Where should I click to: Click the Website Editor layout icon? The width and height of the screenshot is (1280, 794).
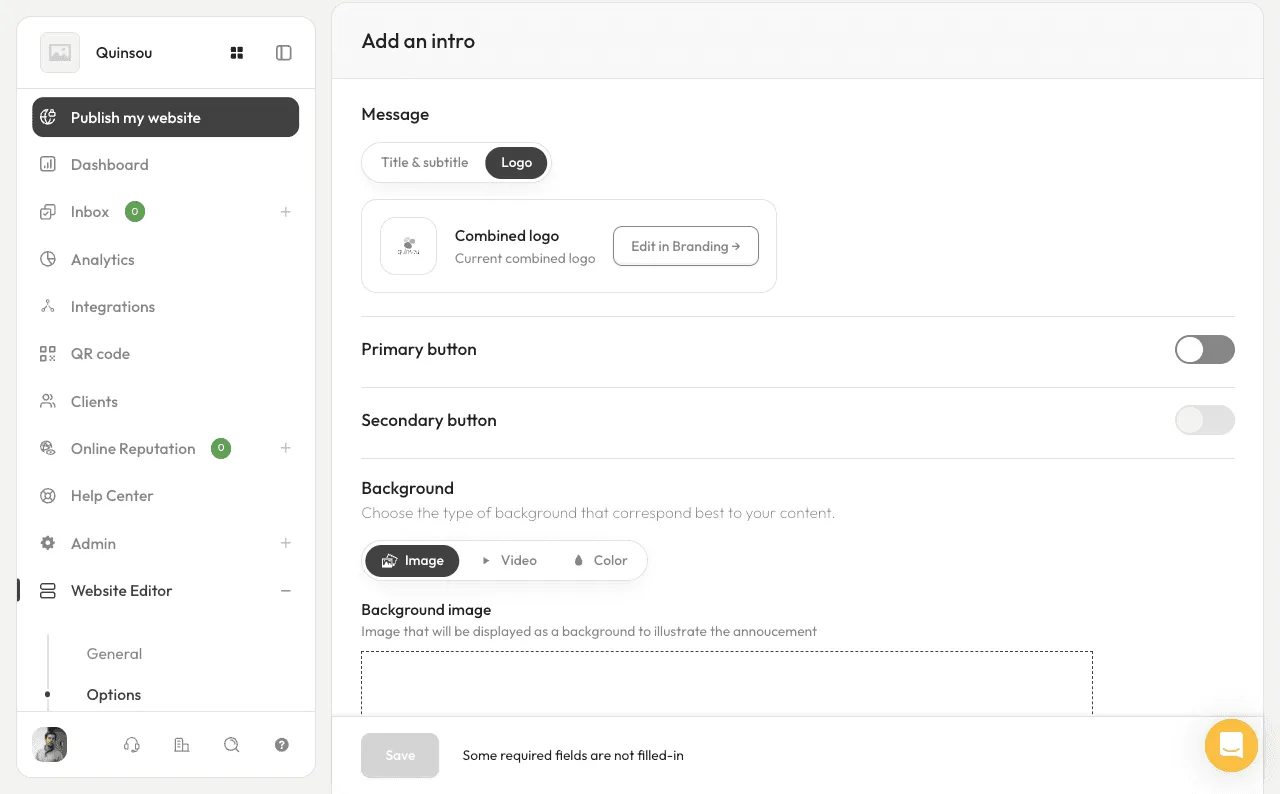point(47,591)
